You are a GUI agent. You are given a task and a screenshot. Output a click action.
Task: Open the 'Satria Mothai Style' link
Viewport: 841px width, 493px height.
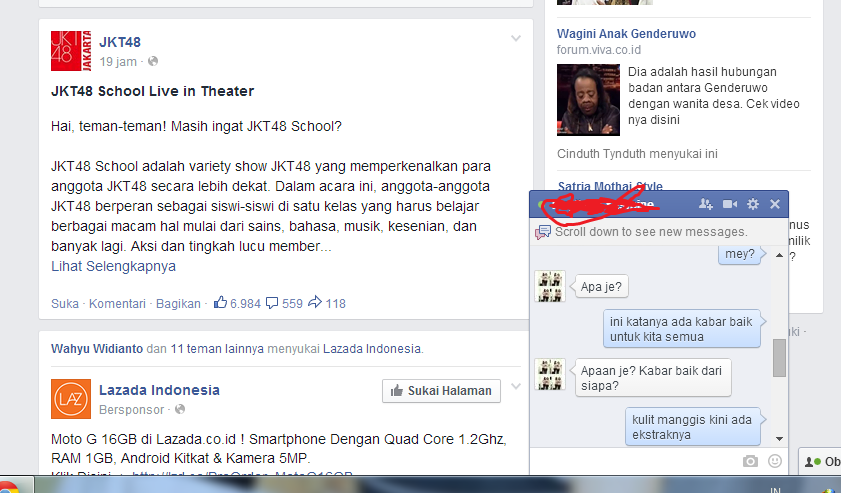[x=610, y=186]
